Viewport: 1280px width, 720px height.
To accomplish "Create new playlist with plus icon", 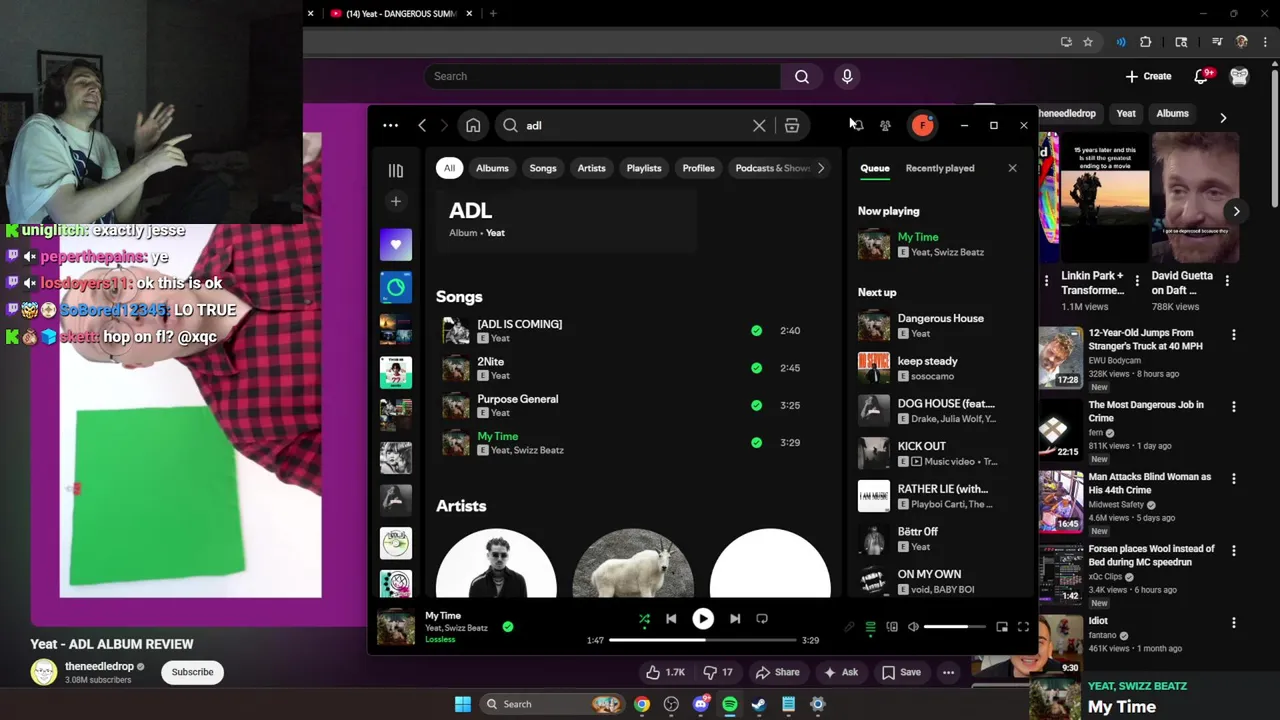I will [396, 202].
